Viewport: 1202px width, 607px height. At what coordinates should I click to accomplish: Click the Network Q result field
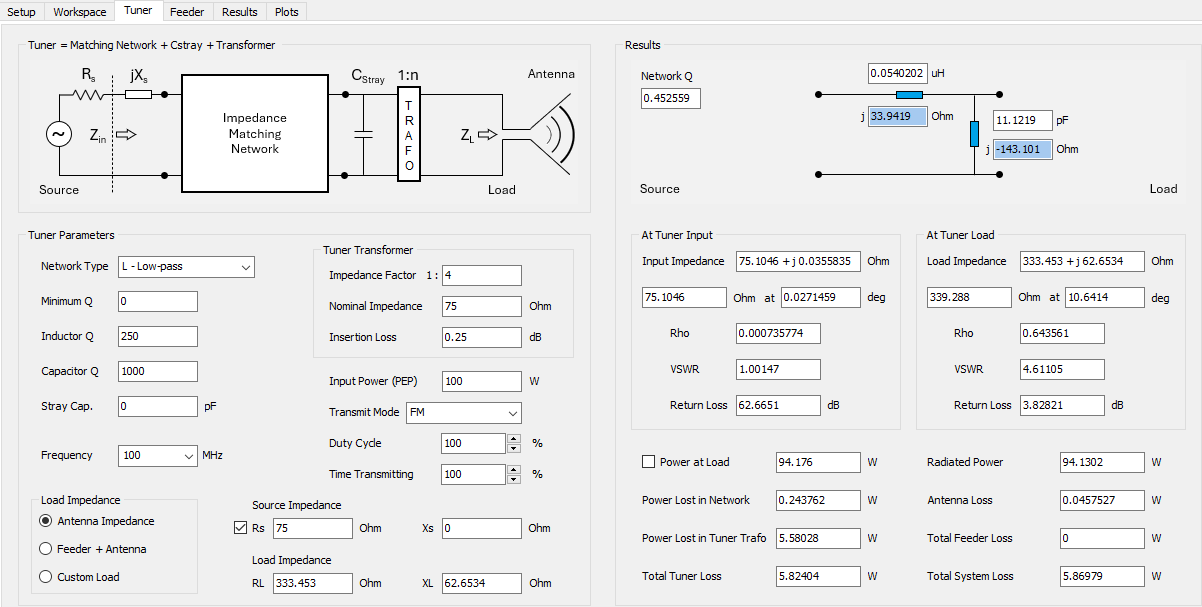(672, 99)
